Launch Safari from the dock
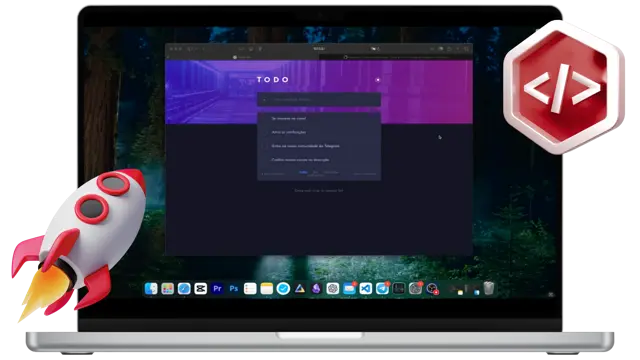640x360 pixels. (184, 289)
